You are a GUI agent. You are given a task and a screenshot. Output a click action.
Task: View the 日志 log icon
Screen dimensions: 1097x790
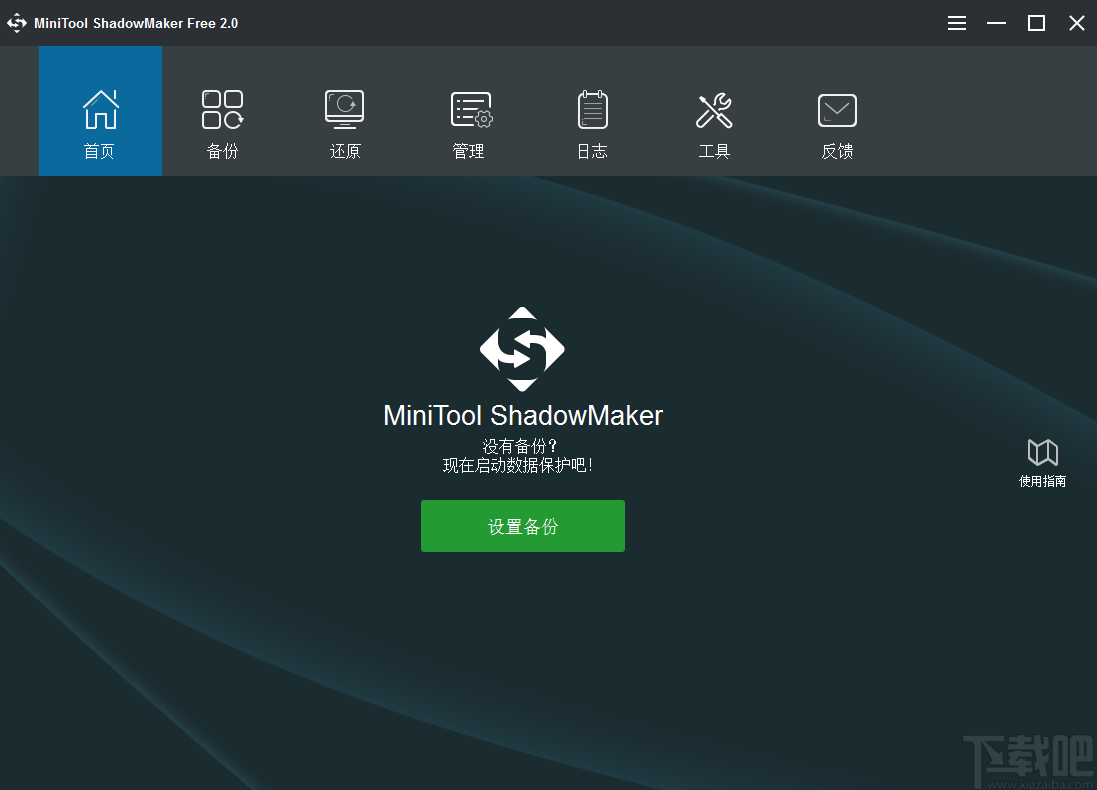(592, 108)
